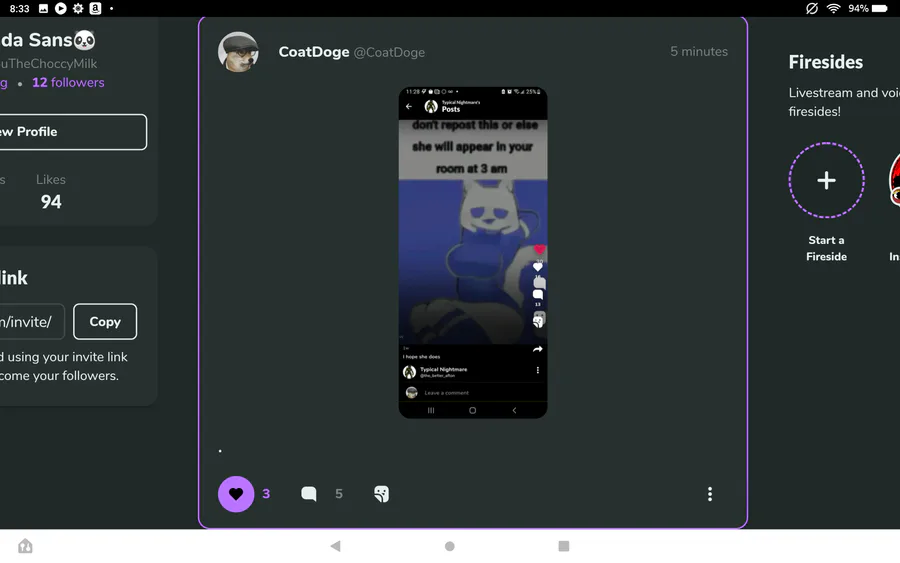The image size is (900, 563).
Task: Click the 5 minutes timestamp
Action: click(699, 51)
